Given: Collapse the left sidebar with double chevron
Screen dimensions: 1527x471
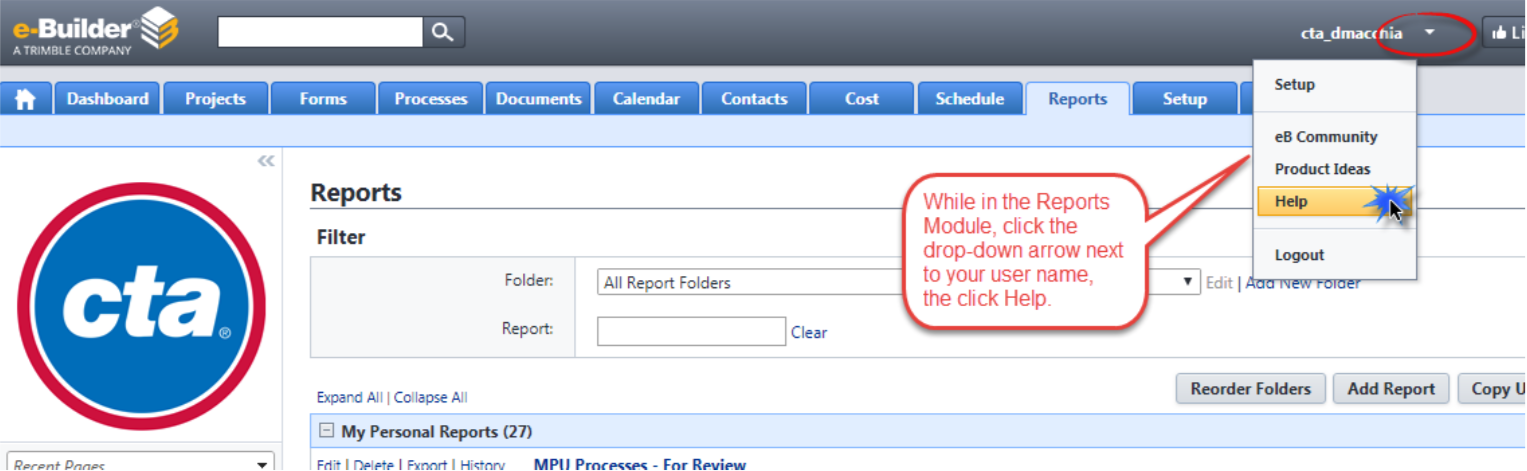Looking at the screenshot, I should tap(265, 160).
